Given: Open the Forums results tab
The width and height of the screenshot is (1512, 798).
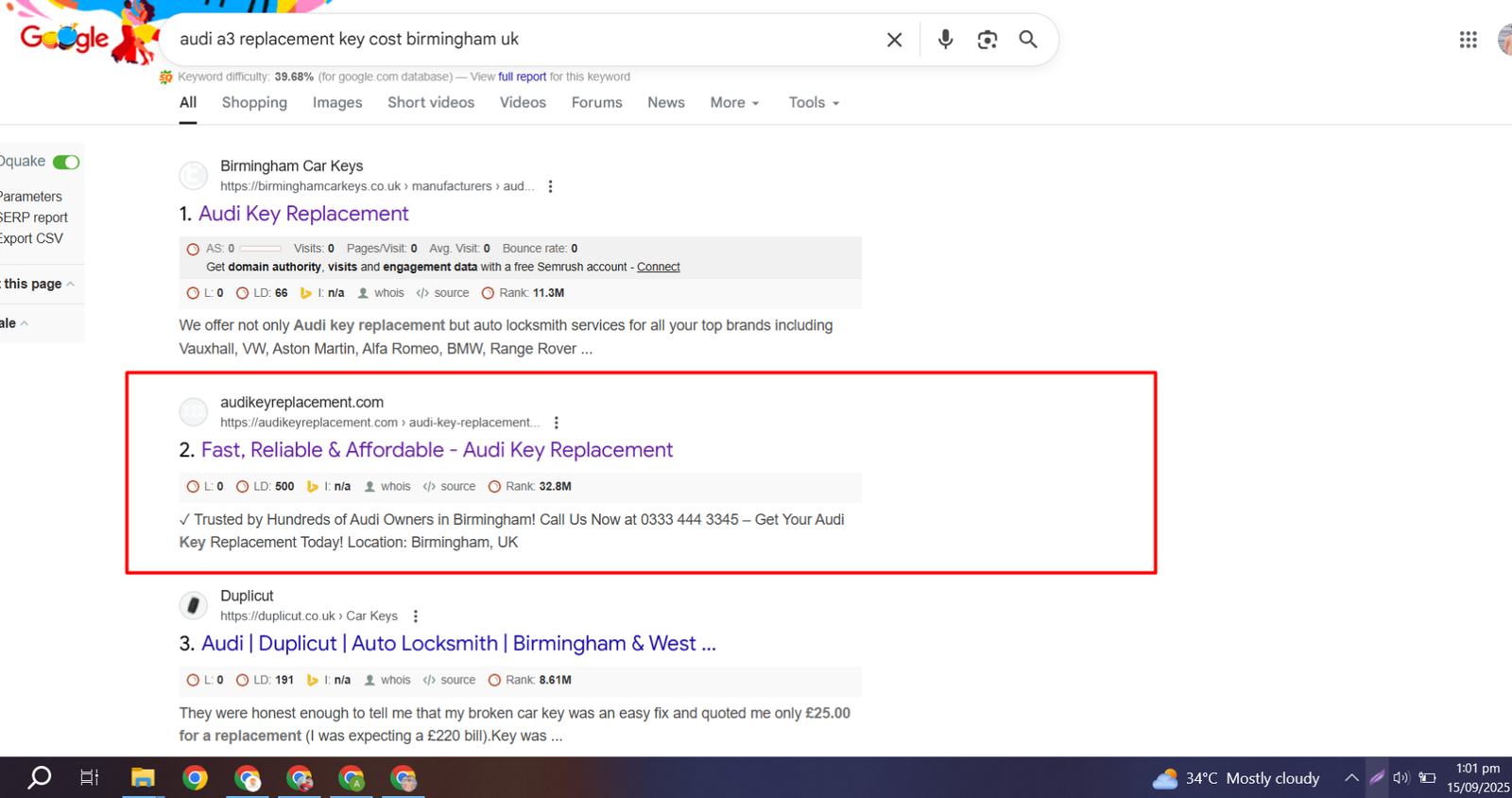Looking at the screenshot, I should click(x=596, y=103).
